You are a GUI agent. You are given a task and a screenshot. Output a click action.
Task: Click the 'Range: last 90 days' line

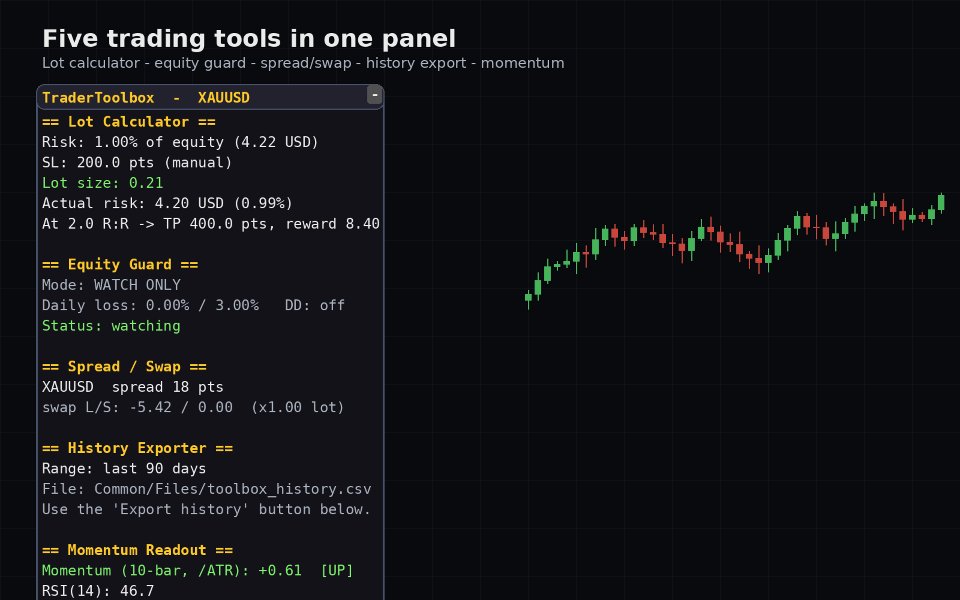(x=124, y=468)
